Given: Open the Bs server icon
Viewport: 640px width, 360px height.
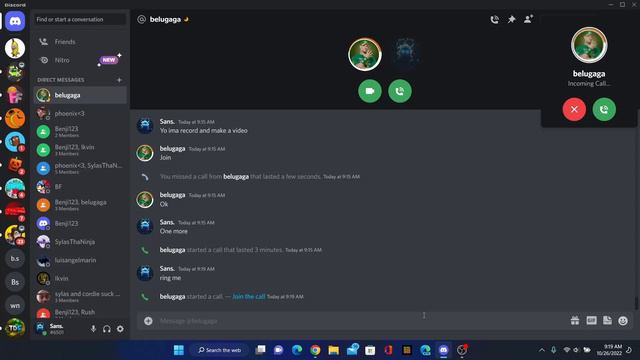Looking at the screenshot, I should click(x=15, y=282).
